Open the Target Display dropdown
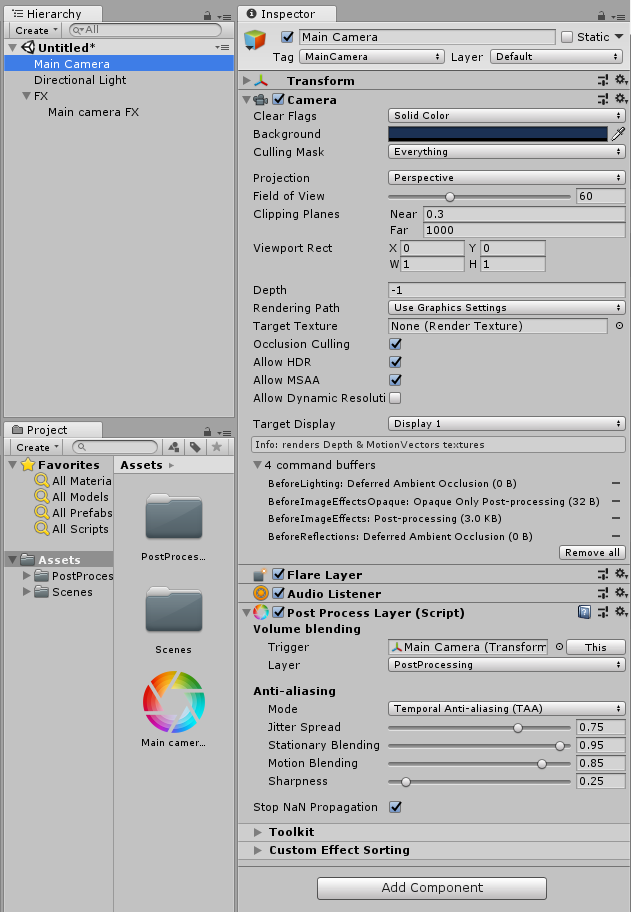Image resolution: width=631 pixels, height=912 pixels. tap(507, 423)
